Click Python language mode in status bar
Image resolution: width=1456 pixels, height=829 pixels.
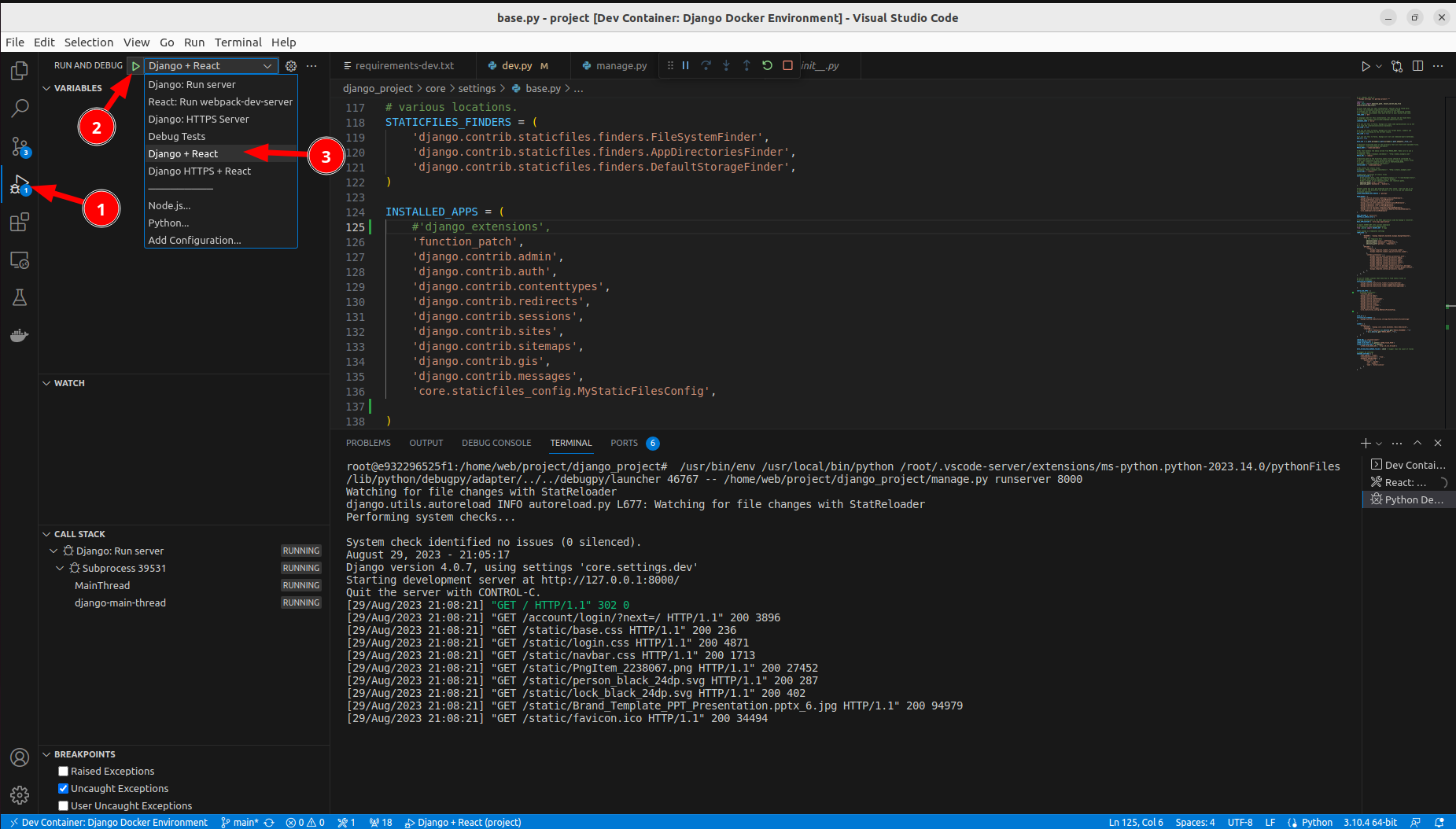coord(1317,822)
